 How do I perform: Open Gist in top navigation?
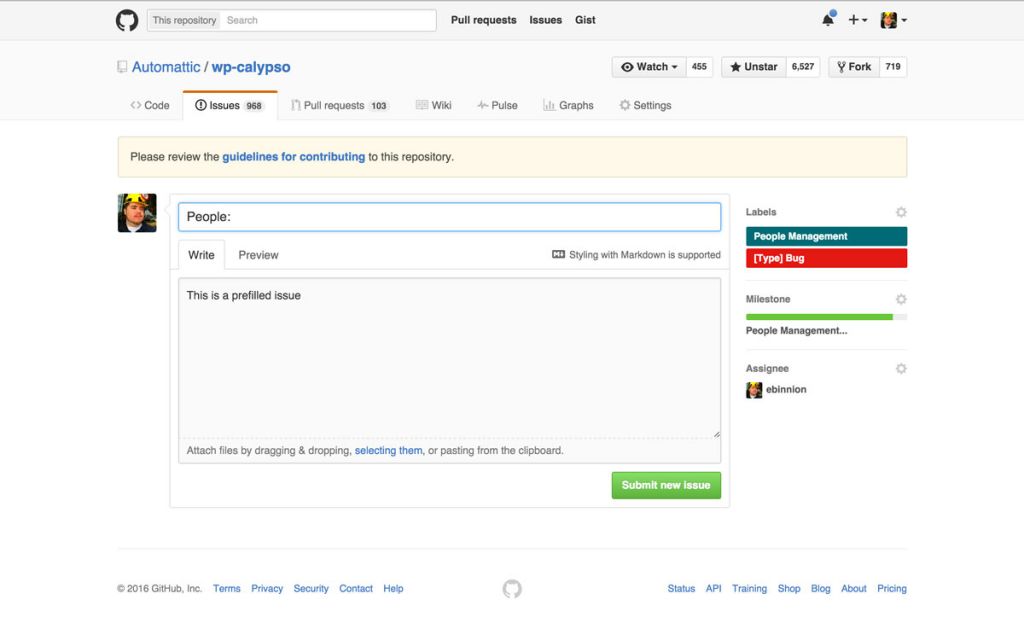point(585,20)
